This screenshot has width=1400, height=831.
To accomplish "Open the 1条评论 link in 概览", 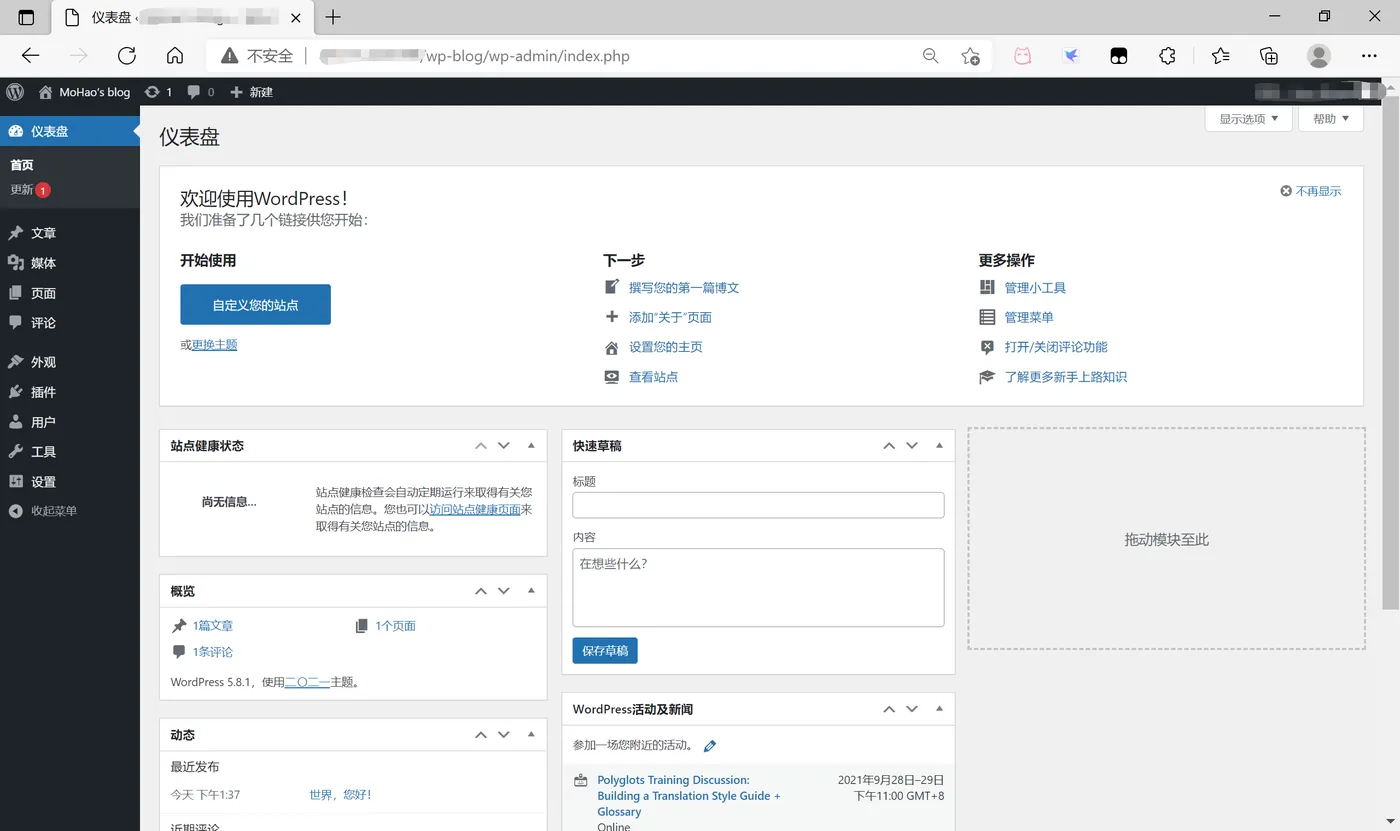I will 213,652.
